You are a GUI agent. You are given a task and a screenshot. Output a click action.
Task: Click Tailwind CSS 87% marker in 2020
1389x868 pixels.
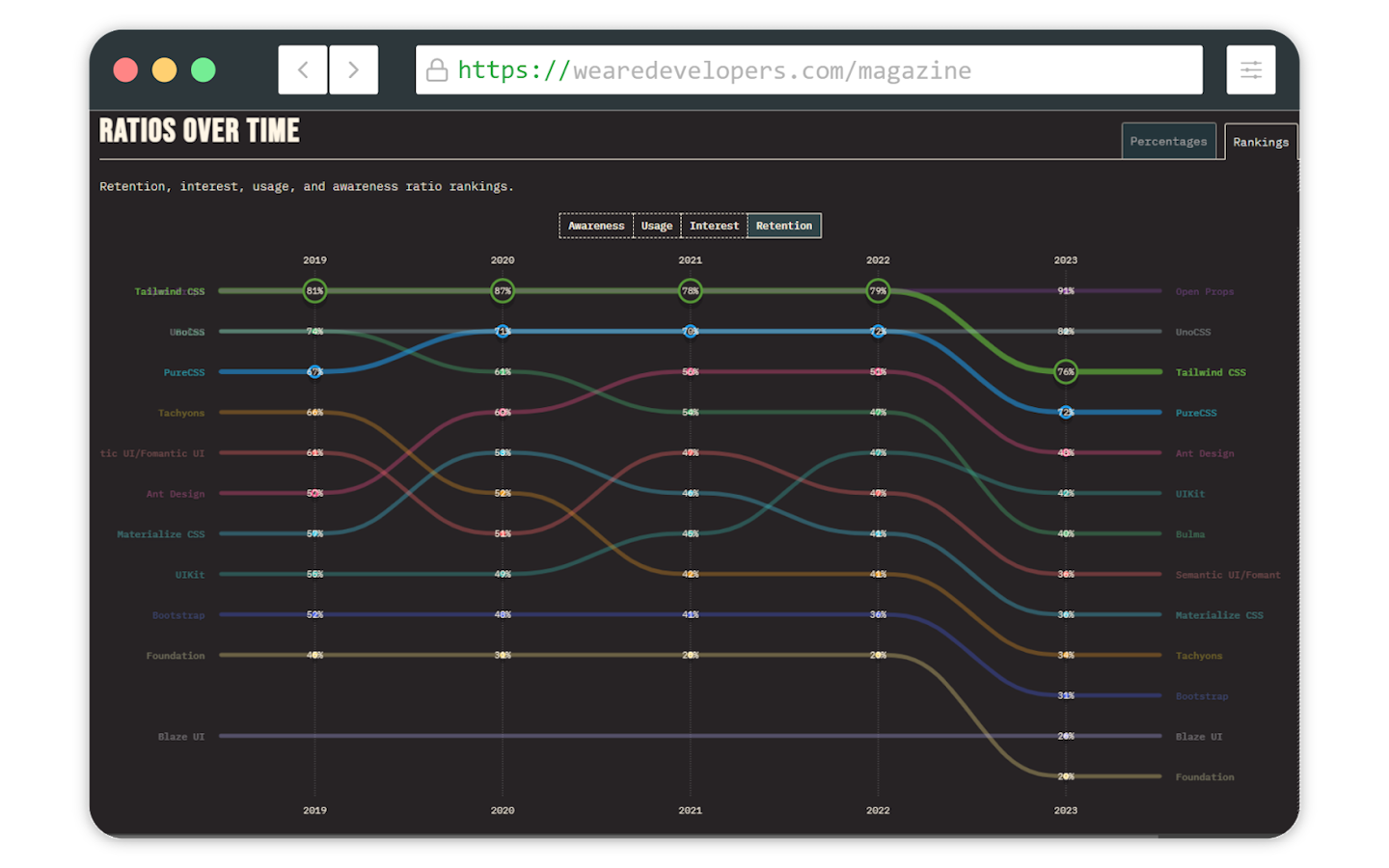coord(503,290)
